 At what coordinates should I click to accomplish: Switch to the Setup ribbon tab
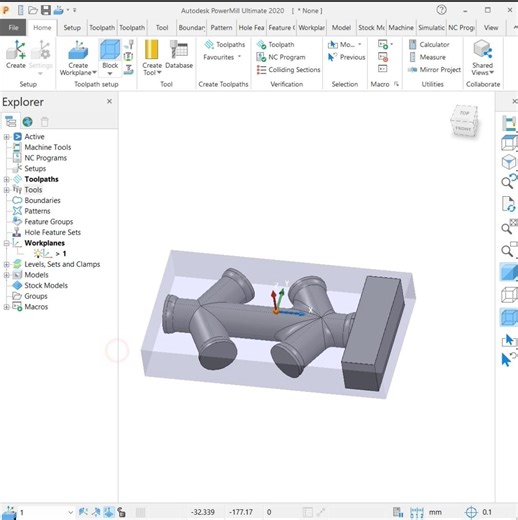click(72, 28)
